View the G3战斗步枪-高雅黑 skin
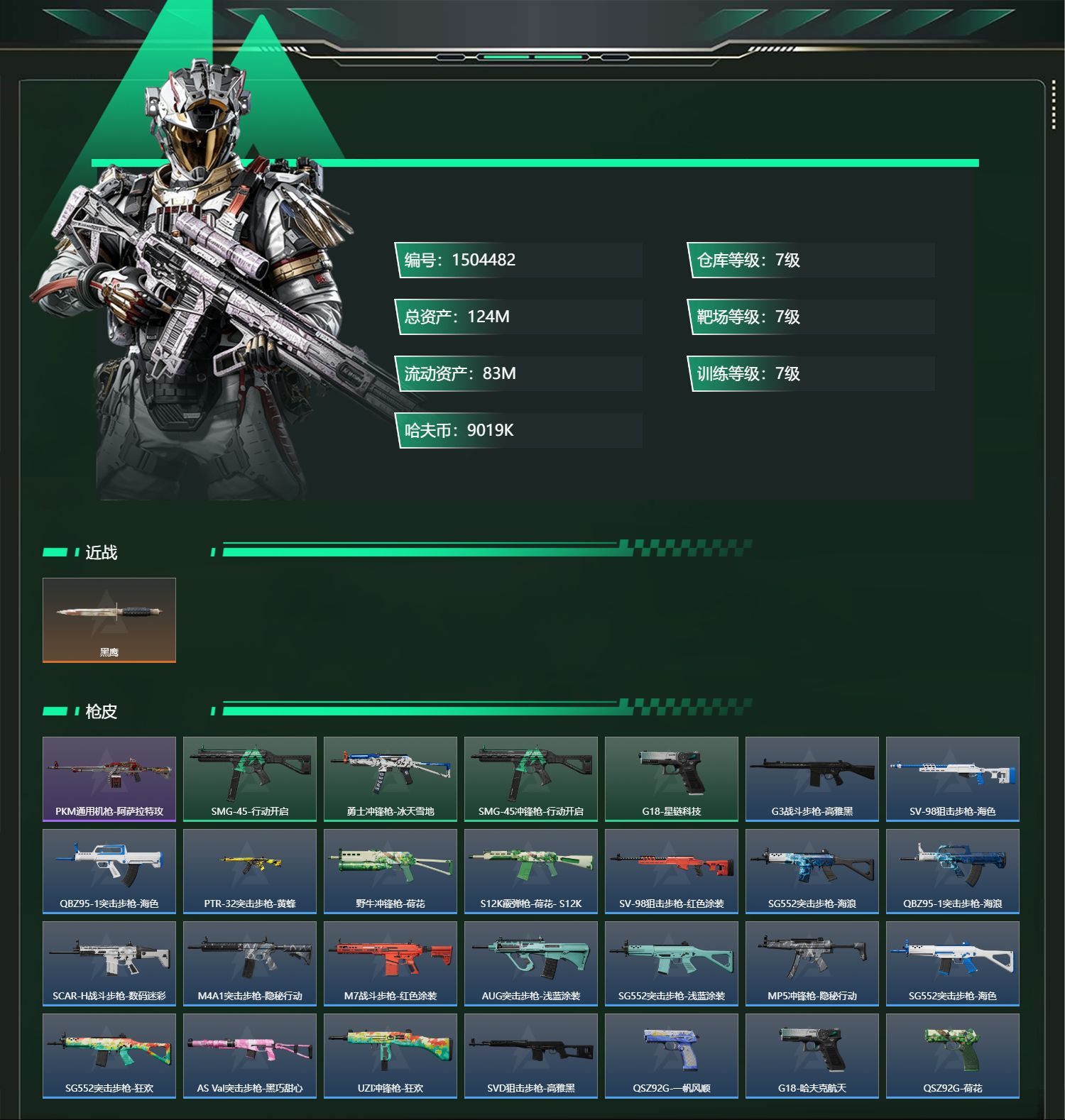Viewport: 1065px width, 1120px height. [812, 779]
